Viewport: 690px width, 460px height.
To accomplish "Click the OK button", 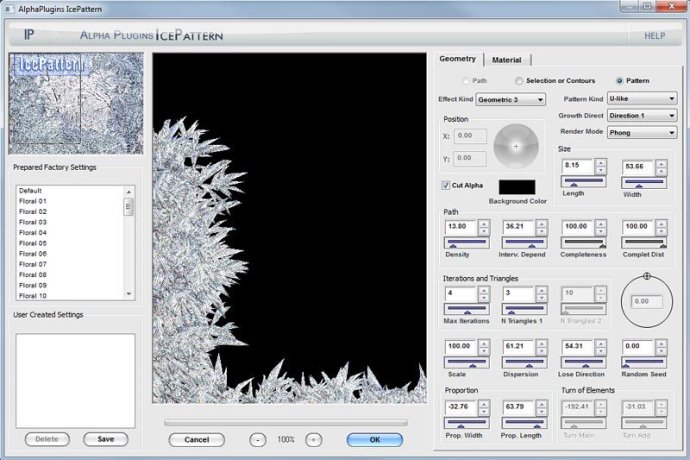I will (x=374, y=440).
